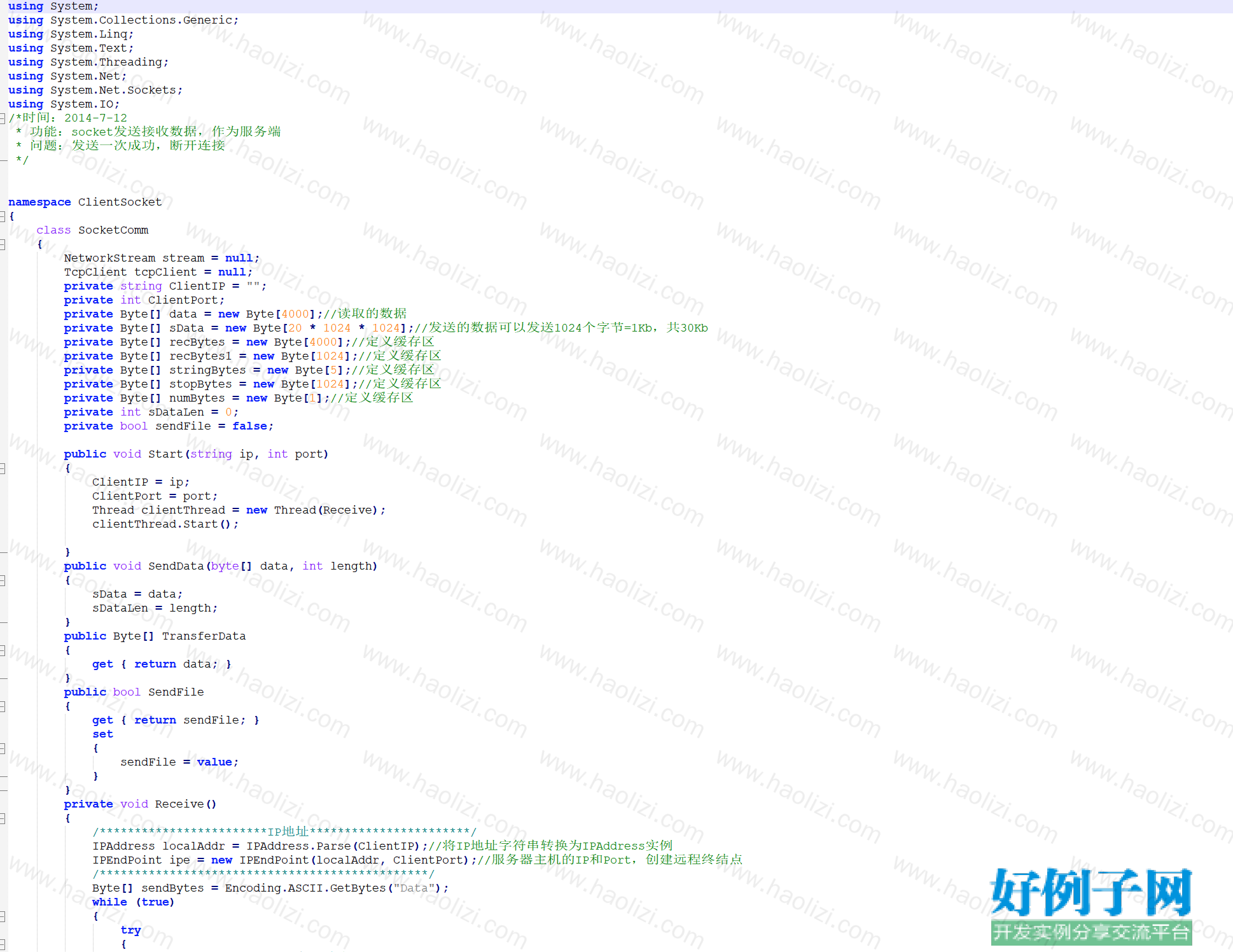The image size is (1233, 952).
Task: Click the line "using System.Threading;"
Action: pos(88,62)
